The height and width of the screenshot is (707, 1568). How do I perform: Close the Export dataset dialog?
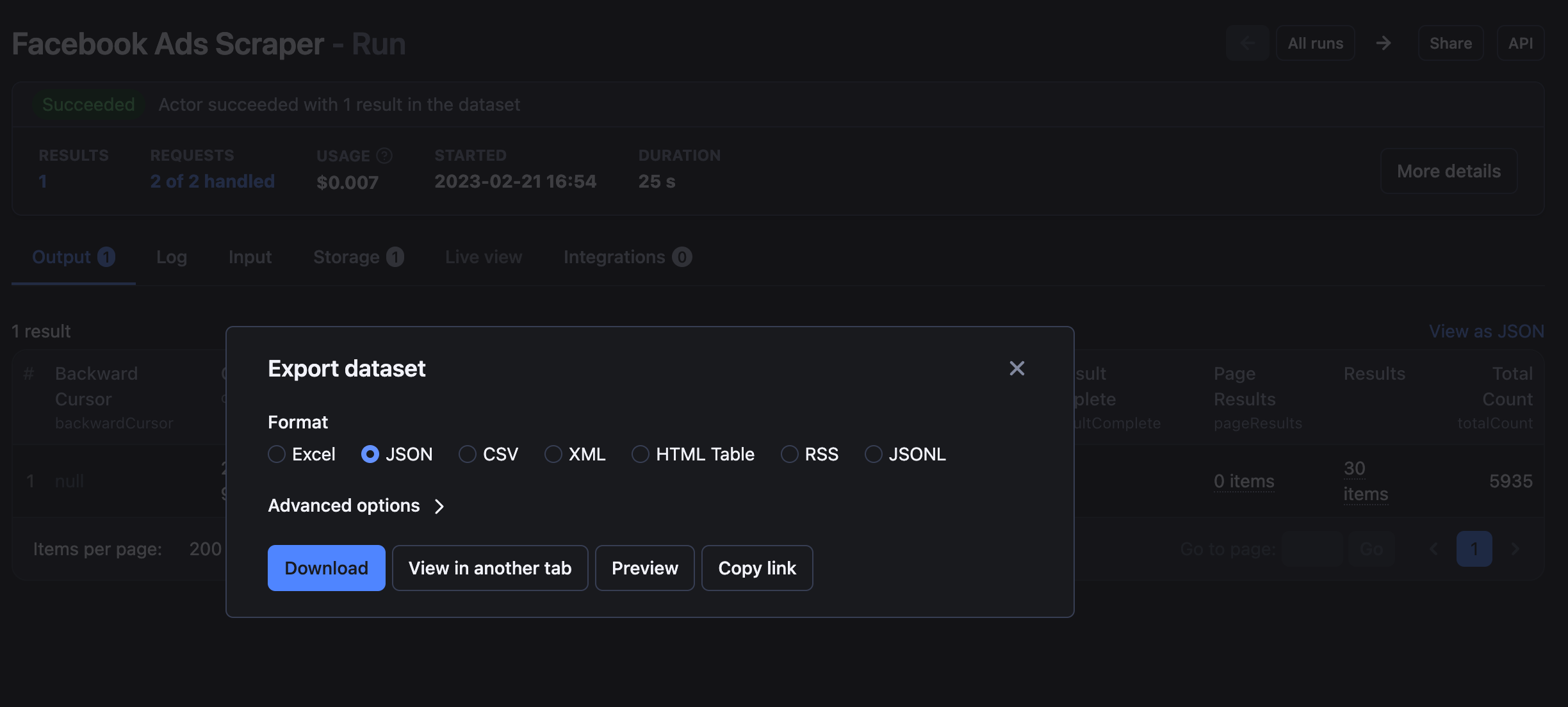pyautogui.click(x=1016, y=366)
